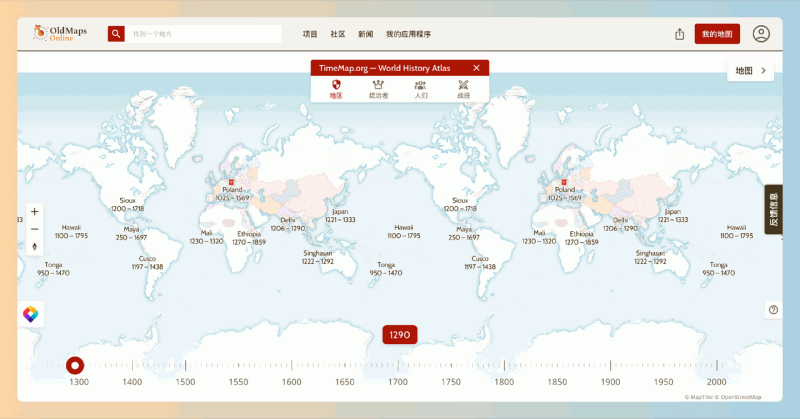Jump to 1900 on the timeline
Screen dimensions: 800x419
(610, 382)
